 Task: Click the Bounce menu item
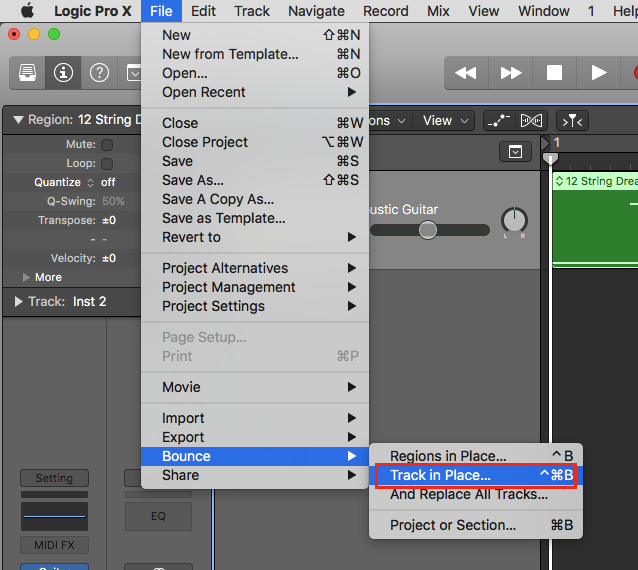point(255,456)
